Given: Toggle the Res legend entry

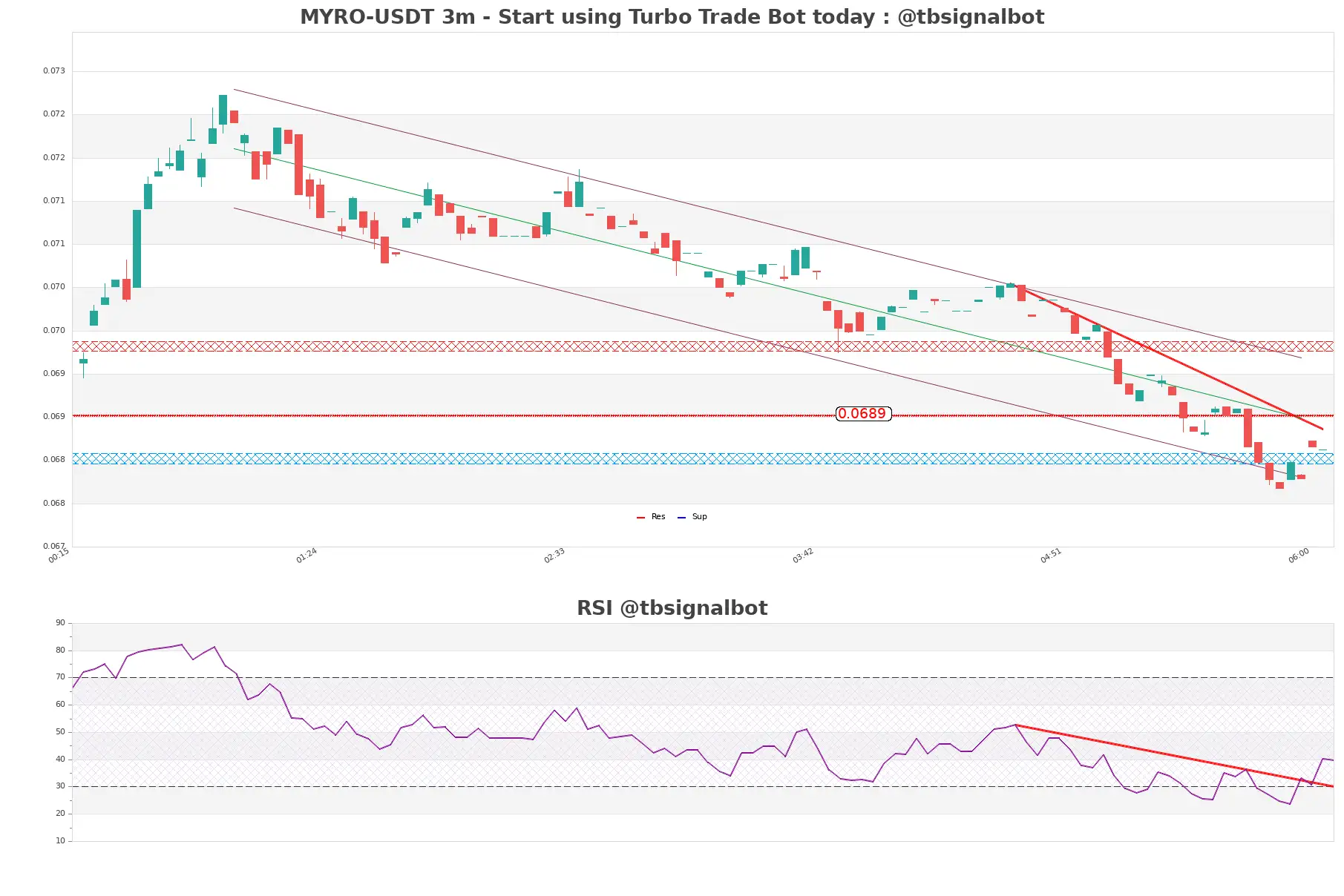Looking at the screenshot, I should pyautogui.click(x=658, y=516).
